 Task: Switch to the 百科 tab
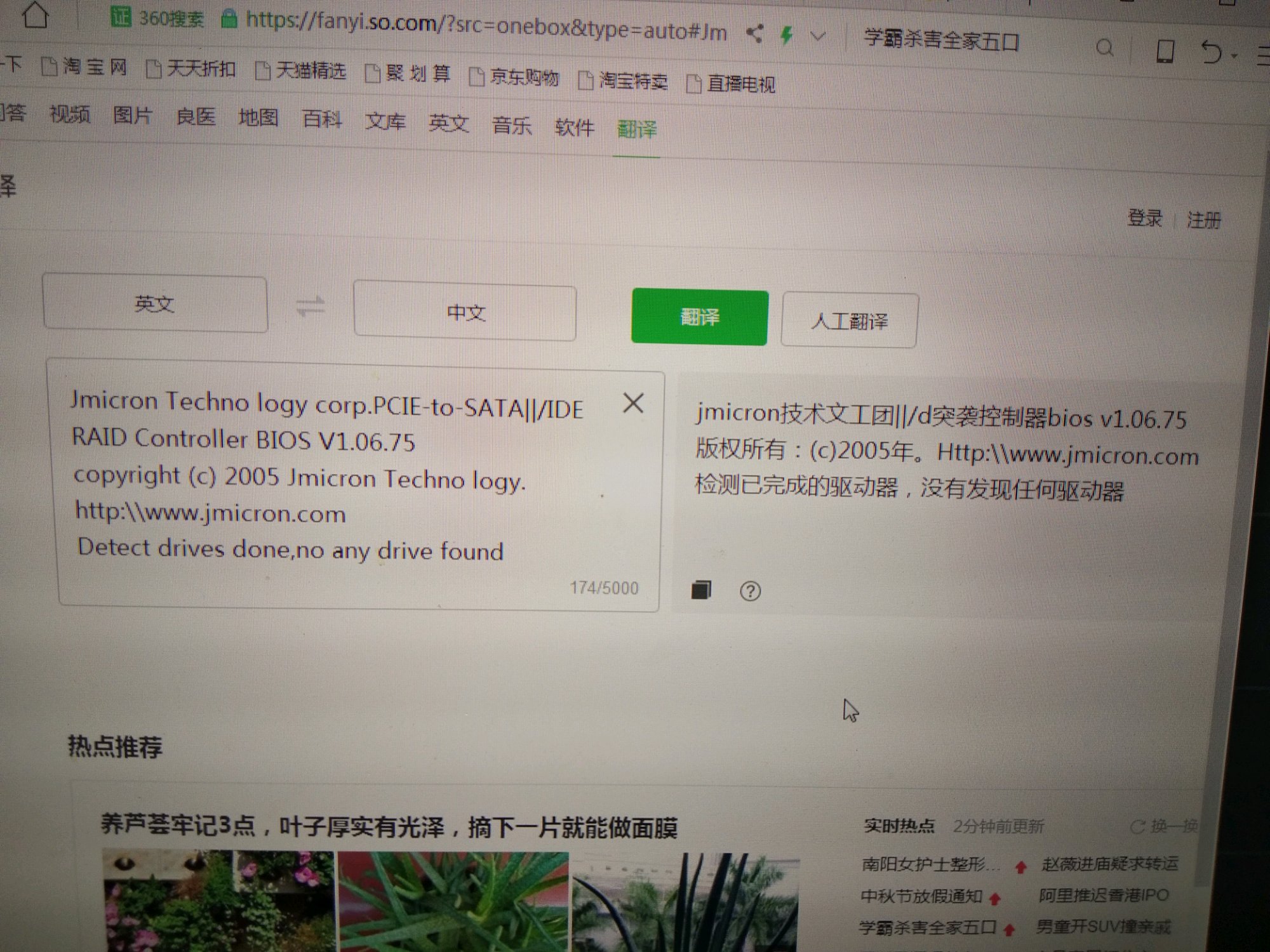[x=321, y=119]
